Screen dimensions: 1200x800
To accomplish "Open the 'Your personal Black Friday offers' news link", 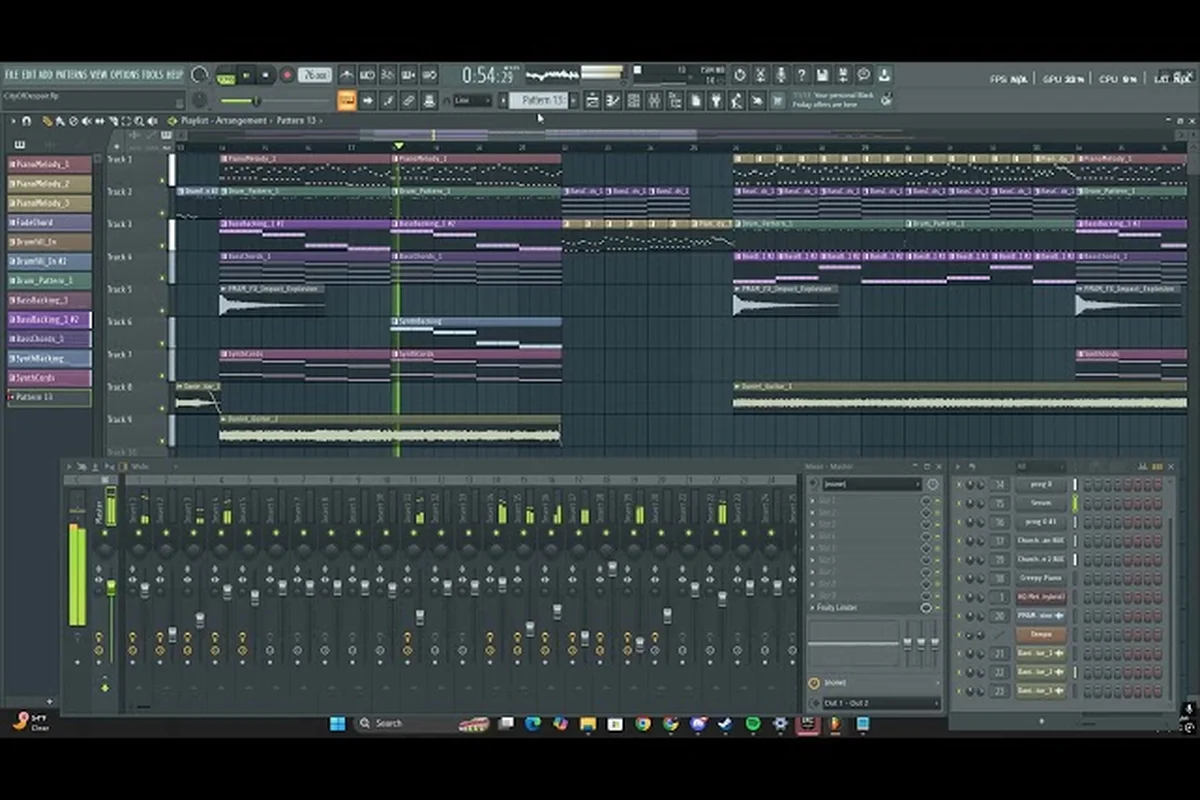I will click(x=834, y=100).
